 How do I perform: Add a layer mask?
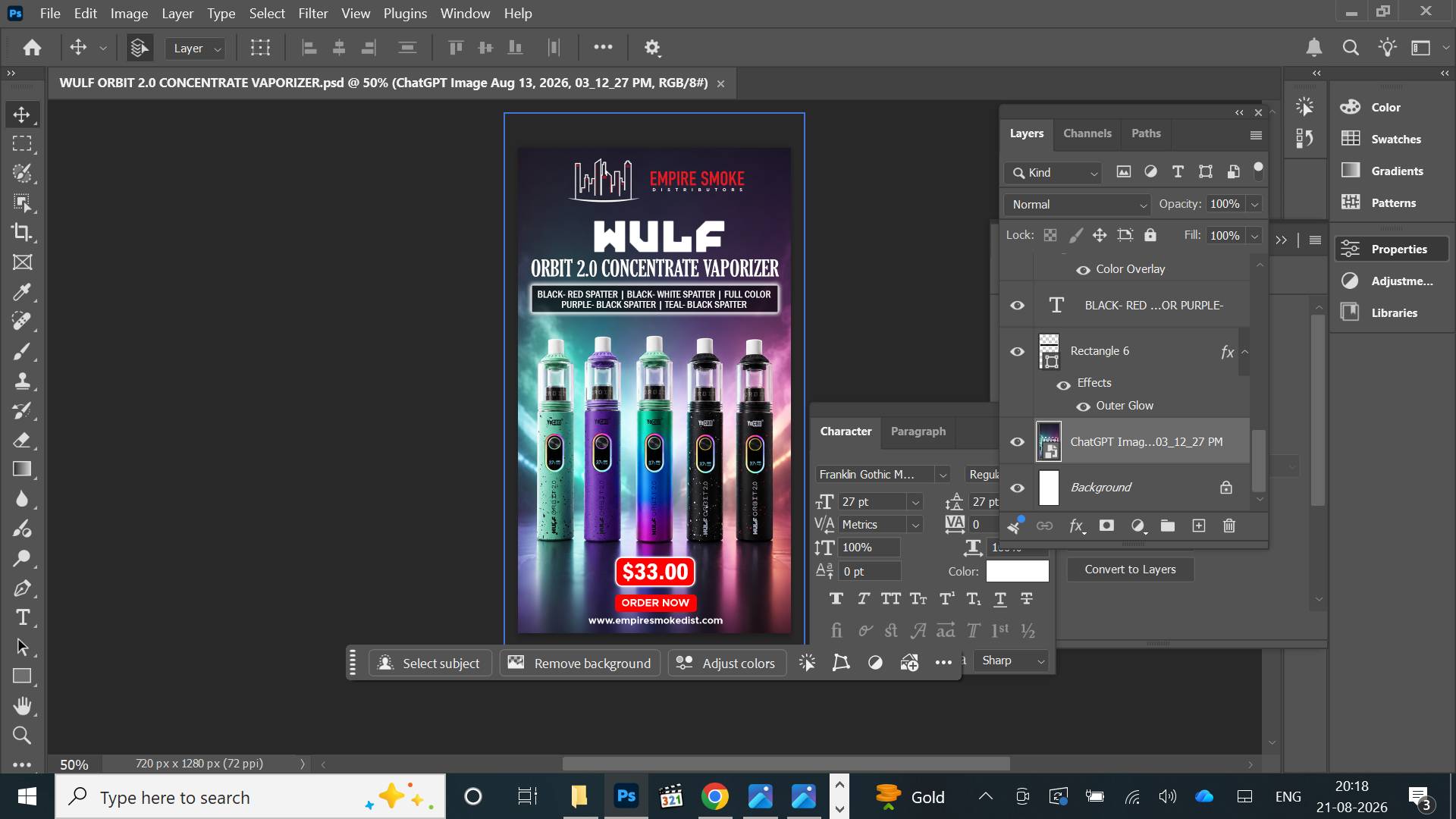(x=1106, y=526)
